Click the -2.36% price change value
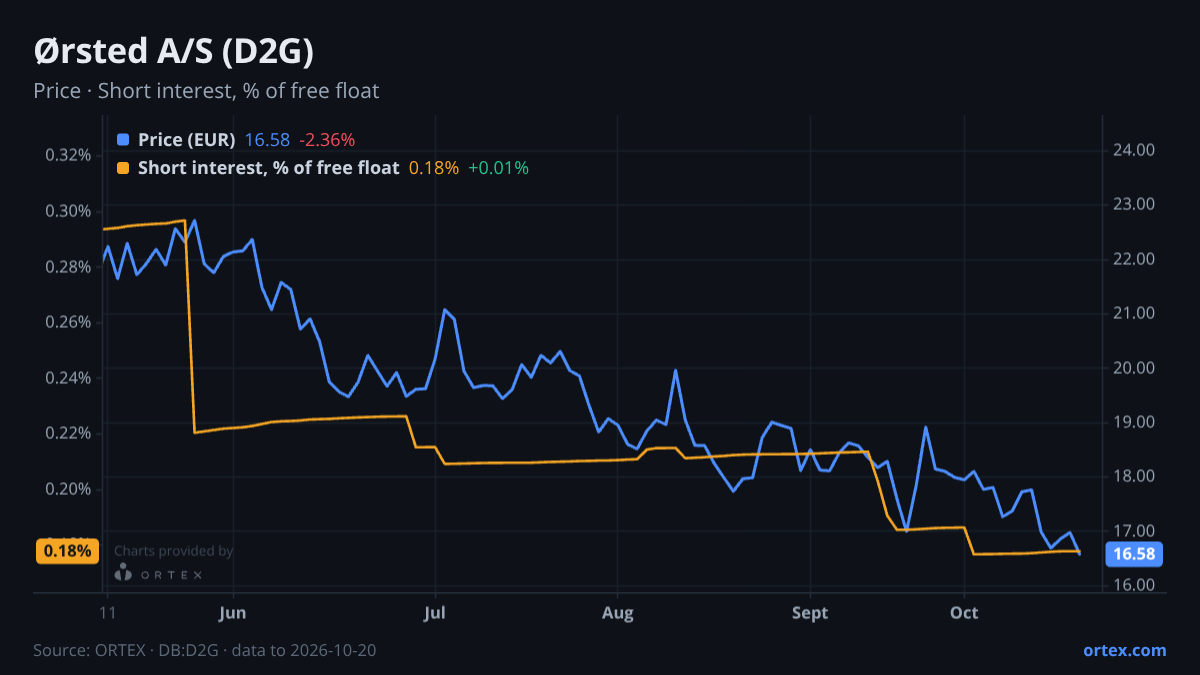The height and width of the screenshot is (675, 1200). point(327,140)
